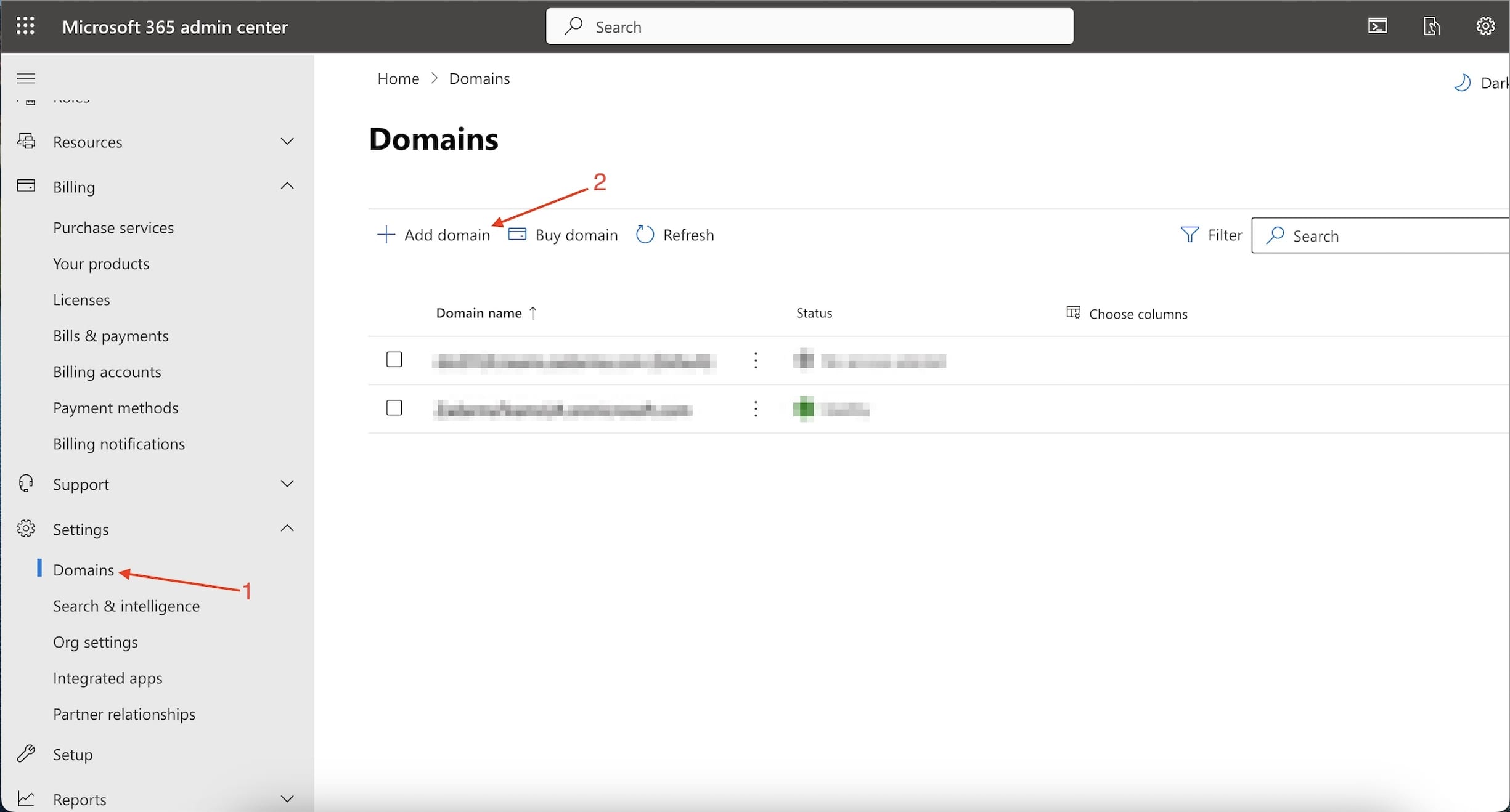This screenshot has height=812, width=1510.
Task: Open Cloud Shell from the top bar
Action: pyautogui.click(x=1377, y=26)
